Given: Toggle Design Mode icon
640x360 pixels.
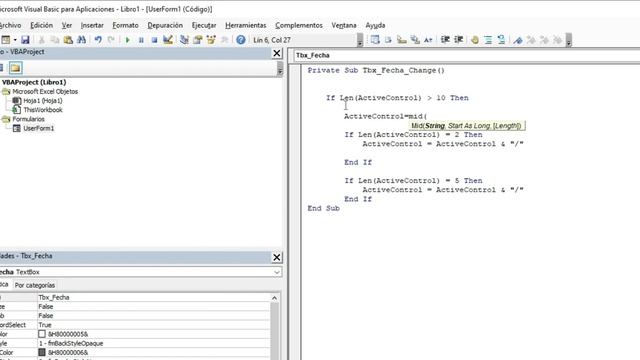Looking at the screenshot, I should click(168, 40).
